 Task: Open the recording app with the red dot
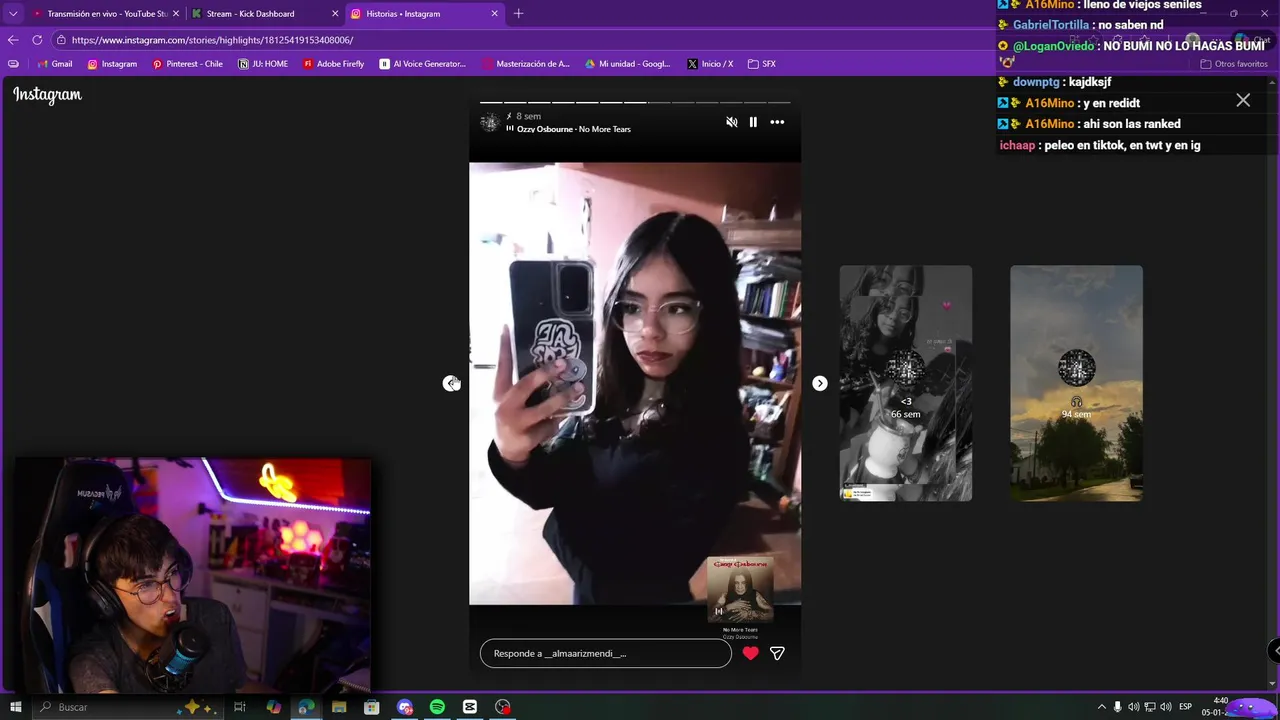pyautogui.click(x=503, y=707)
